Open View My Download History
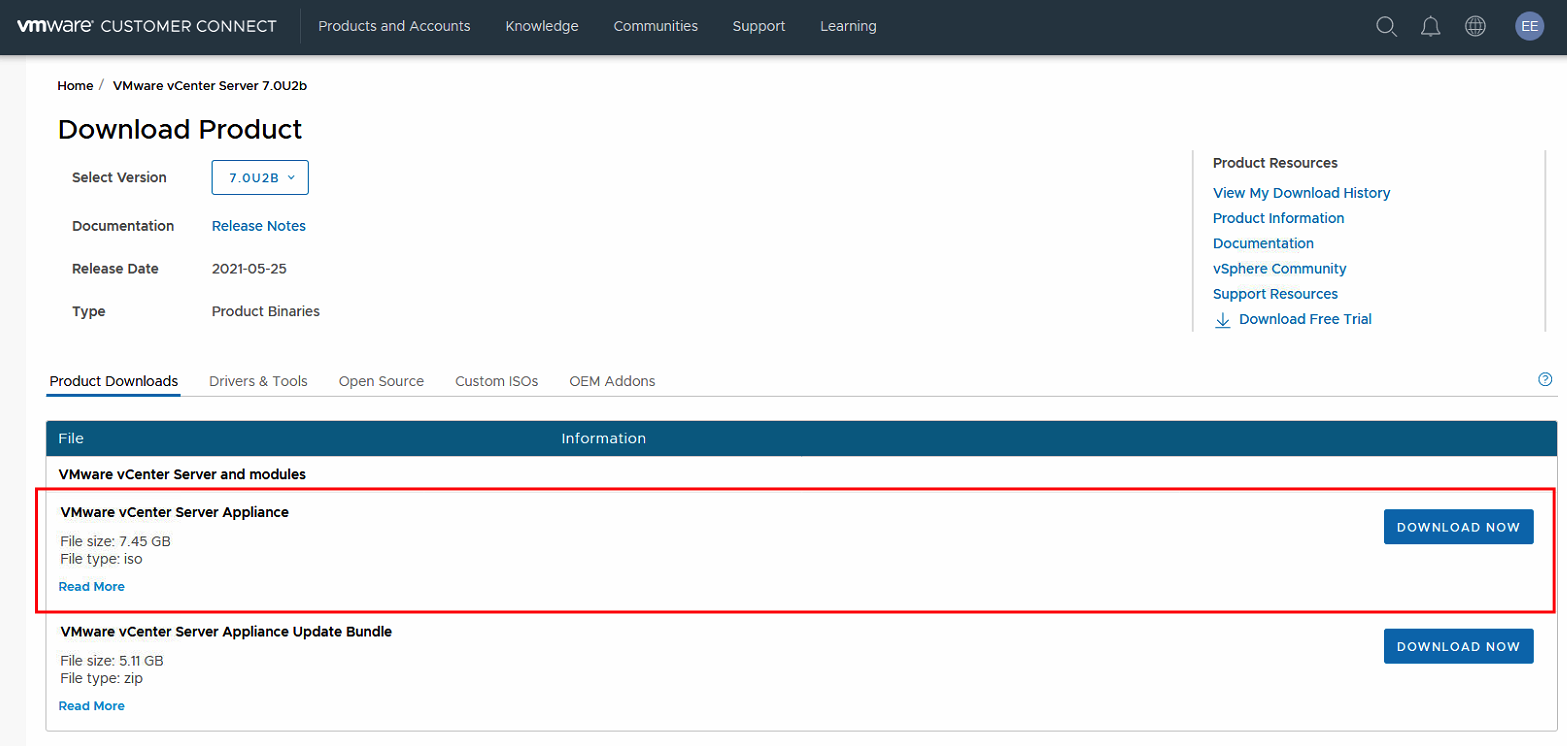 pyautogui.click(x=1301, y=193)
